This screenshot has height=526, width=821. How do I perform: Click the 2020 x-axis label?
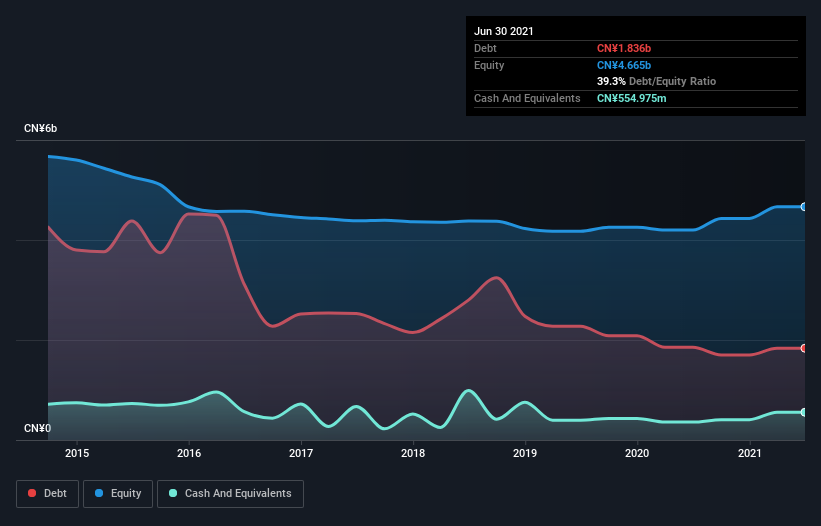[x=637, y=453]
